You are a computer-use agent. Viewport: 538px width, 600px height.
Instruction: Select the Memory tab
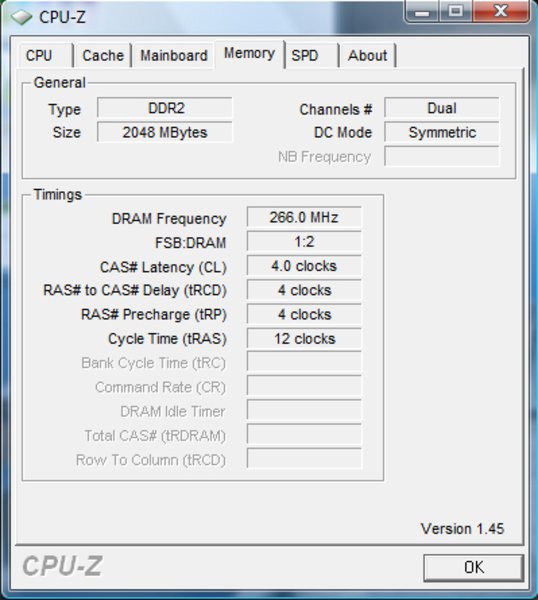coord(249,54)
